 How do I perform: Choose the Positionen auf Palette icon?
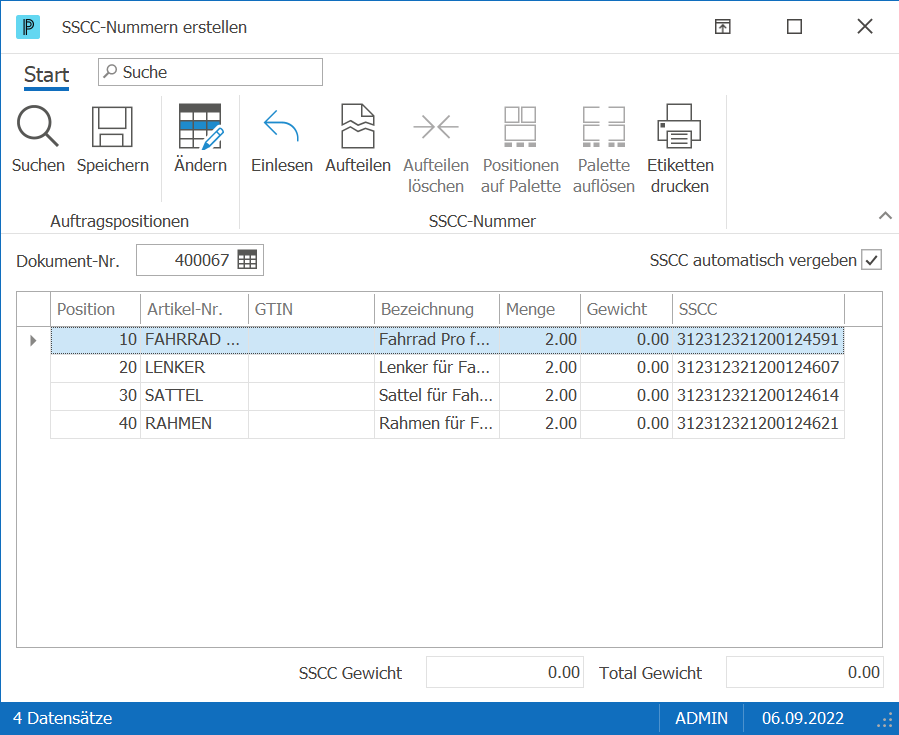[520, 126]
